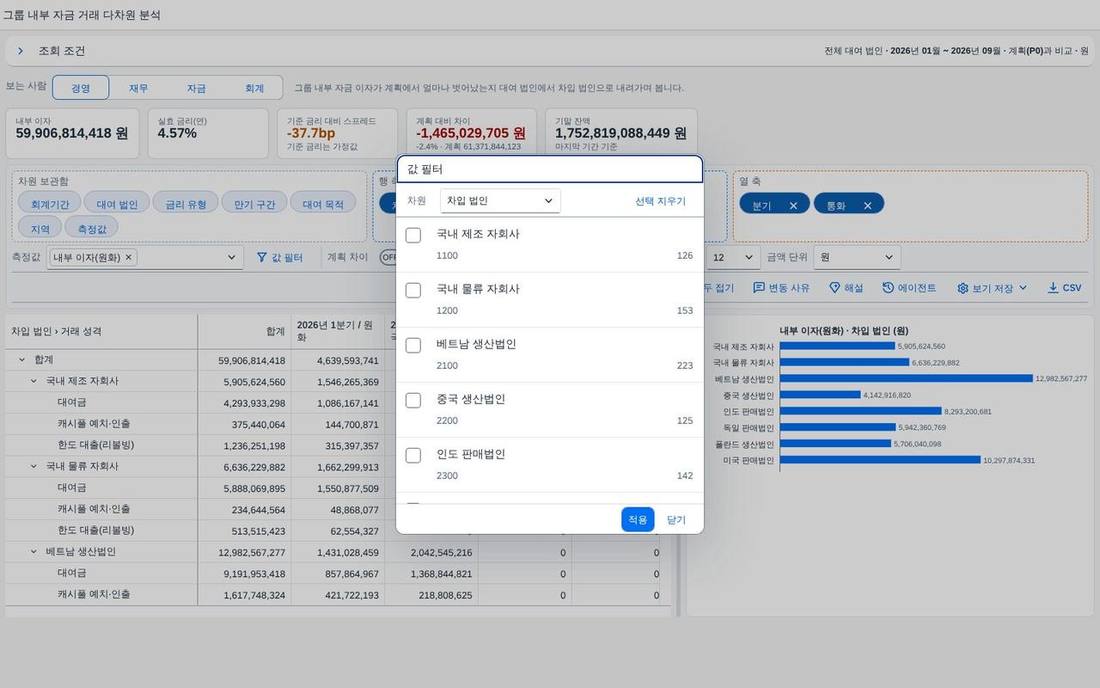Download data with the CSV icon
This screenshot has width=1100, height=688.
pos(1053,288)
